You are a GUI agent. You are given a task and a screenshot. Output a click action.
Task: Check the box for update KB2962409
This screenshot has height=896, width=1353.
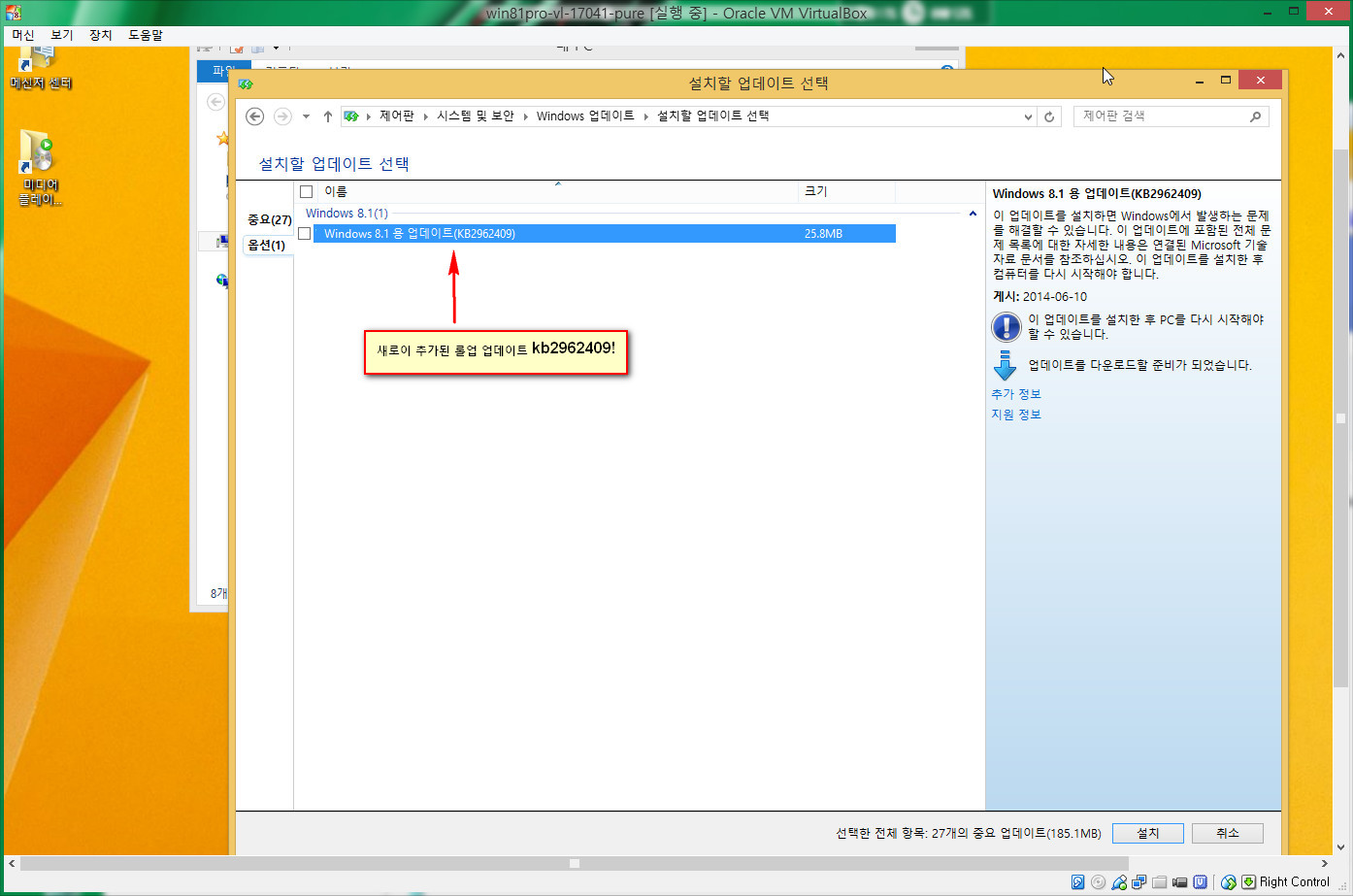click(305, 234)
